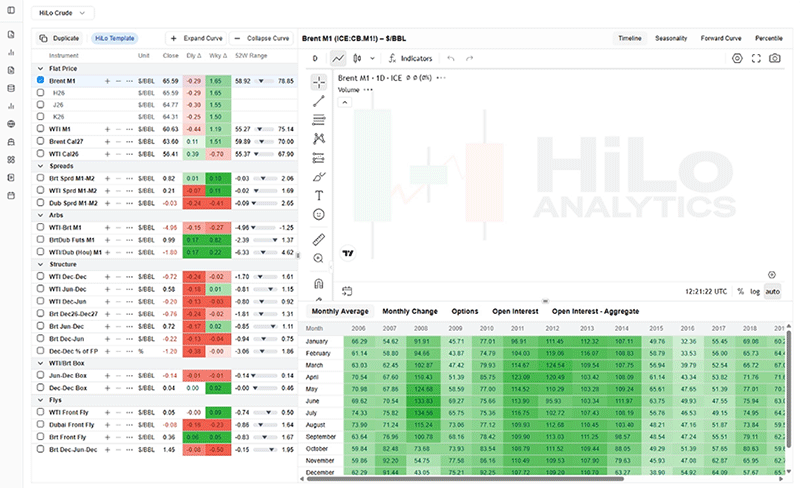Redo last chart action

[x=469, y=58]
